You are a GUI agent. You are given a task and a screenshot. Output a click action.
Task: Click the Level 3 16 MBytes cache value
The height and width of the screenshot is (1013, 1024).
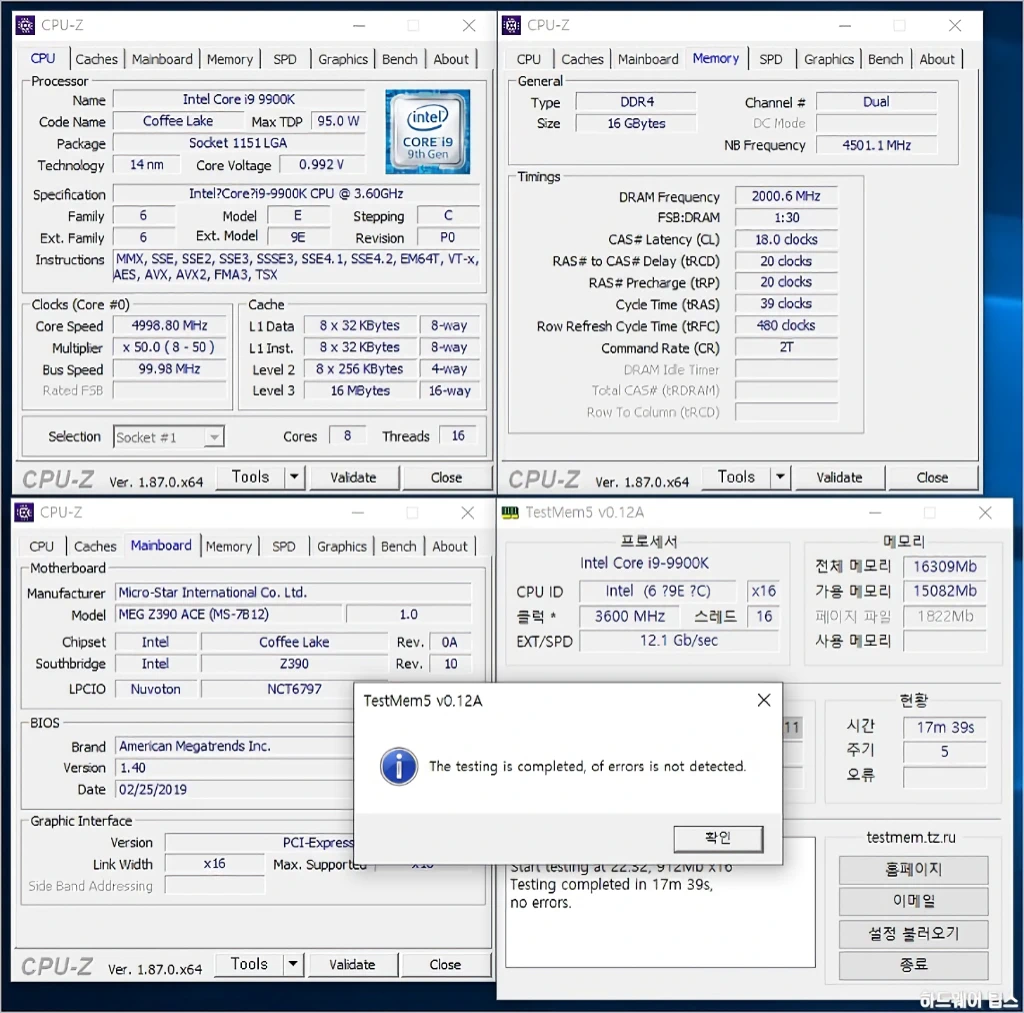tap(360, 391)
